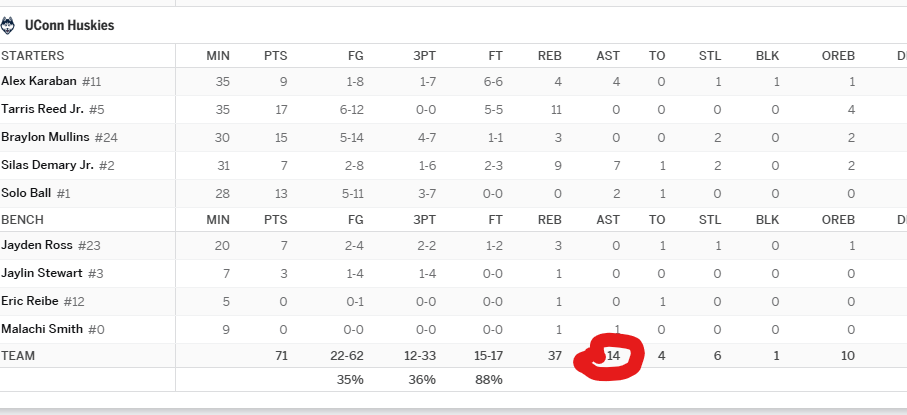
Task: Click the 88% free throw percentage
Action: coord(489,380)
